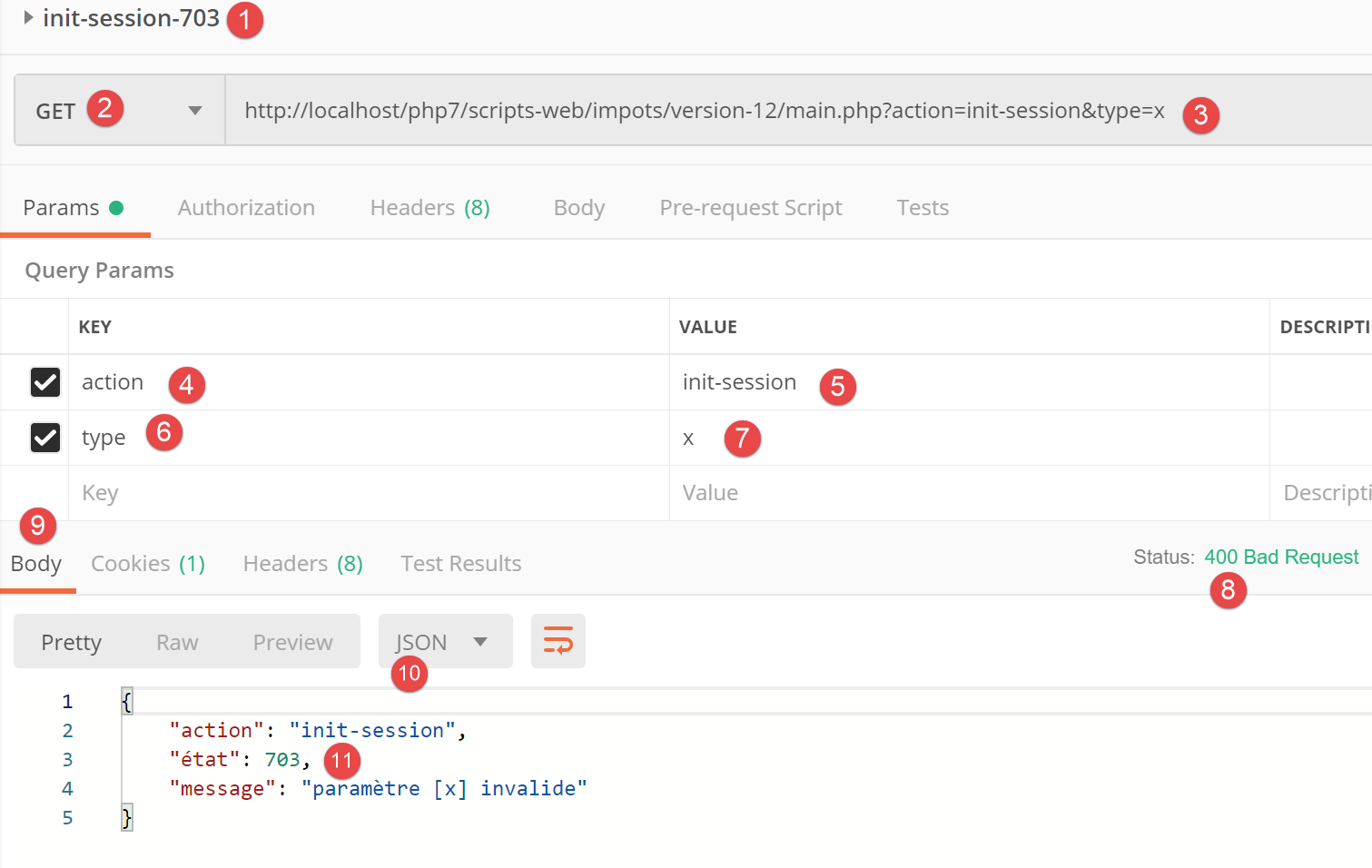Screen dimensions: 1372x868
Task: Click the request URL input field
Action: click(704, 111)
